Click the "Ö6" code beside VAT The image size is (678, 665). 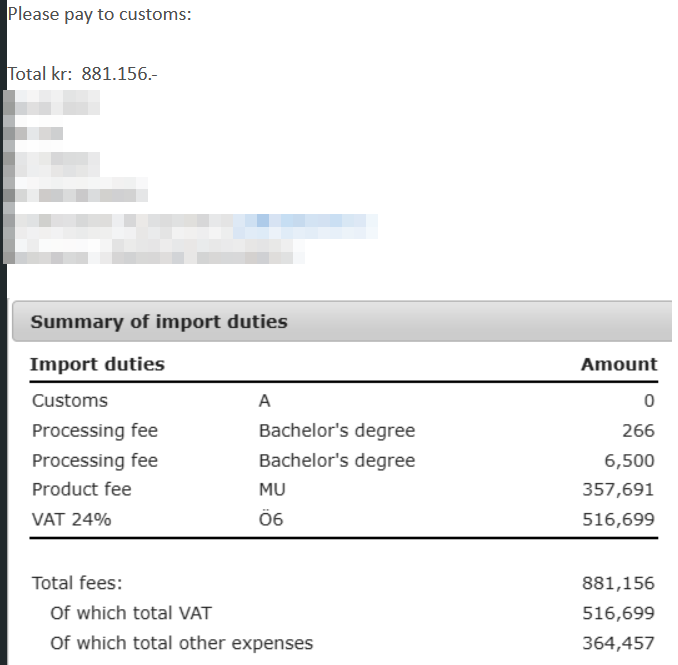(x=271, y=519)
